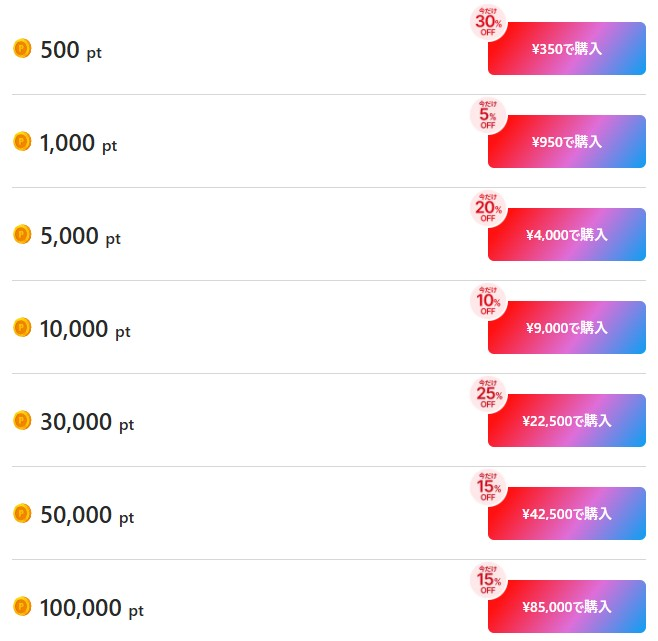
Task: Buy 100,000 points for ¥85,000
Action: tap(567, 607)
